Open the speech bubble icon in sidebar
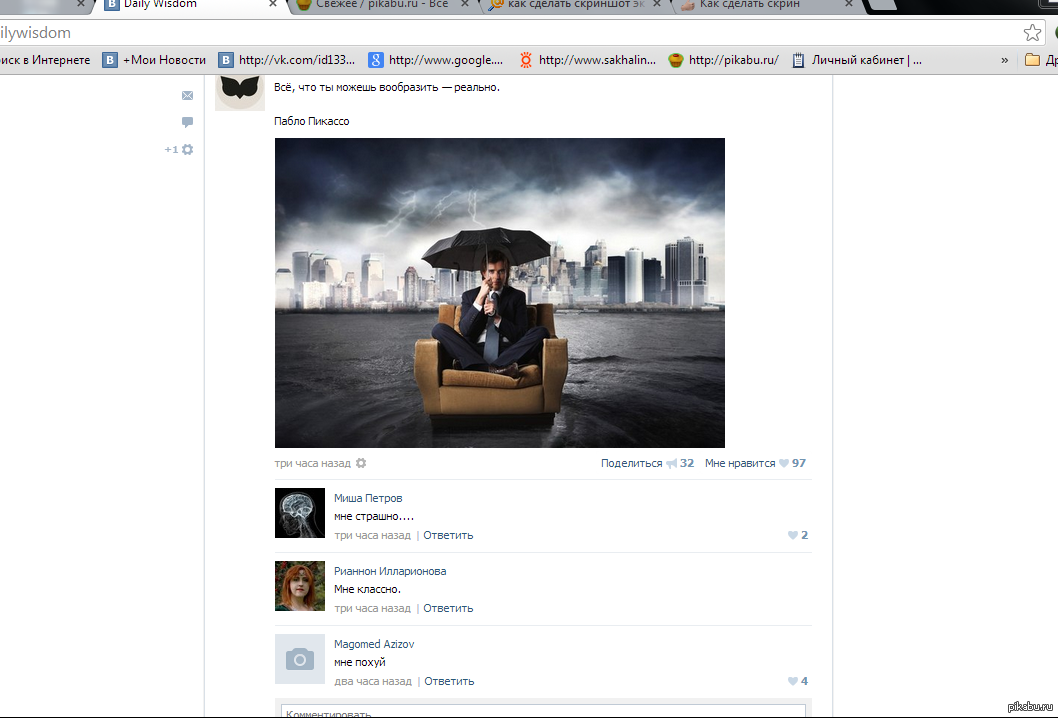The height and width of the screenshot is (718, 1058). (x=188, y=122)
